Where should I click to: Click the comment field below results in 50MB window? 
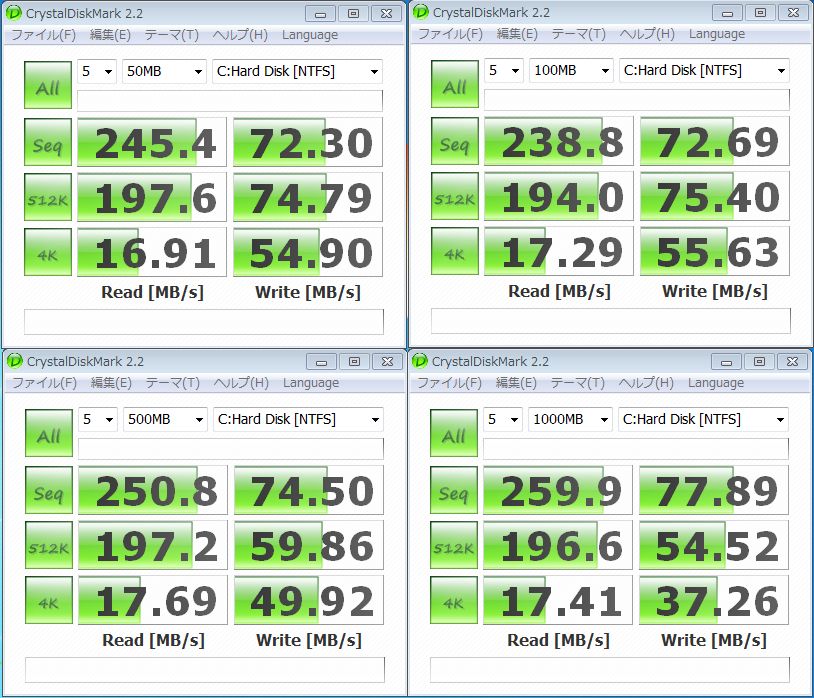pos(204,322)
